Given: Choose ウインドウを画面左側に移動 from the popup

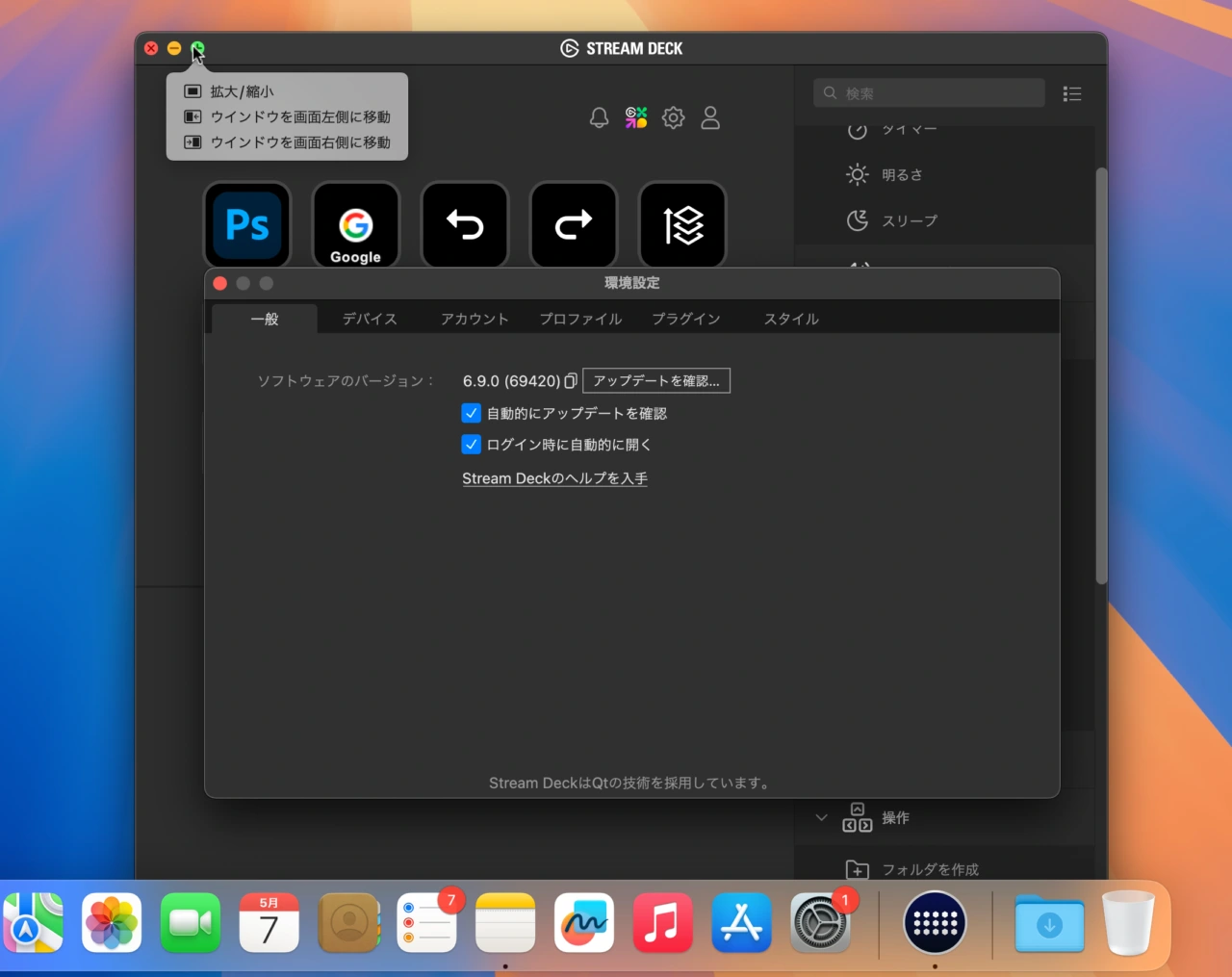Looking at the screenshot, I should [299, 116].
